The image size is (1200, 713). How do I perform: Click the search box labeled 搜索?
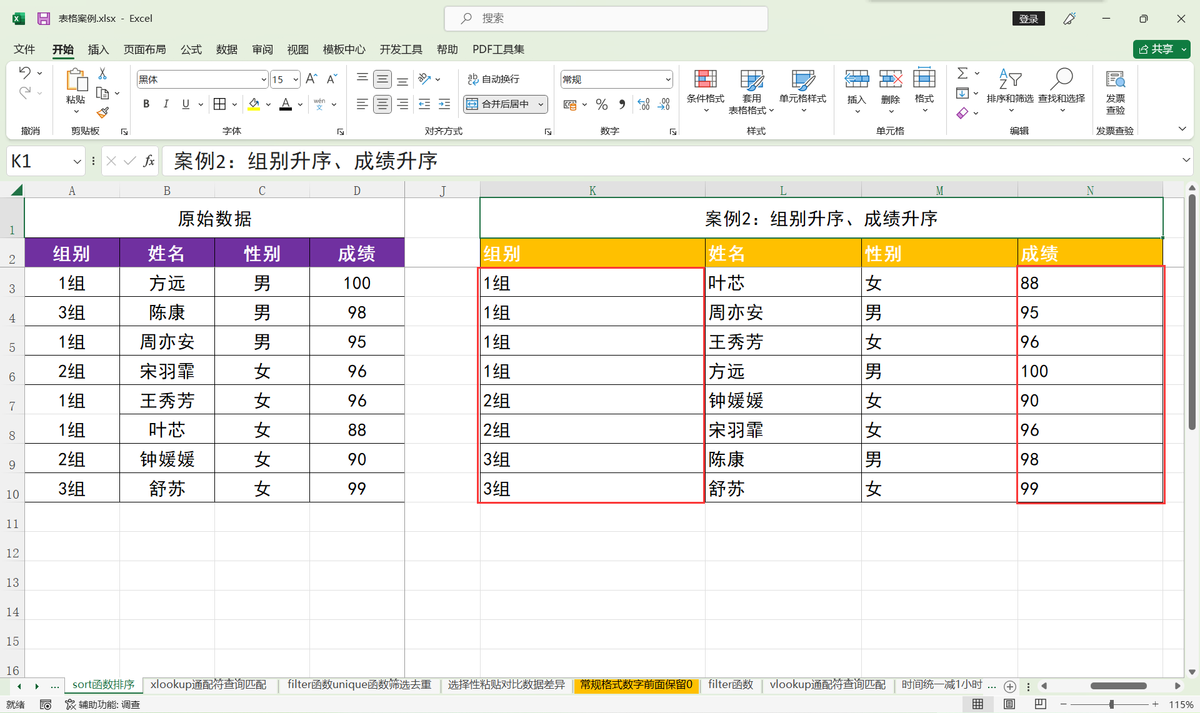pos(606,18)
